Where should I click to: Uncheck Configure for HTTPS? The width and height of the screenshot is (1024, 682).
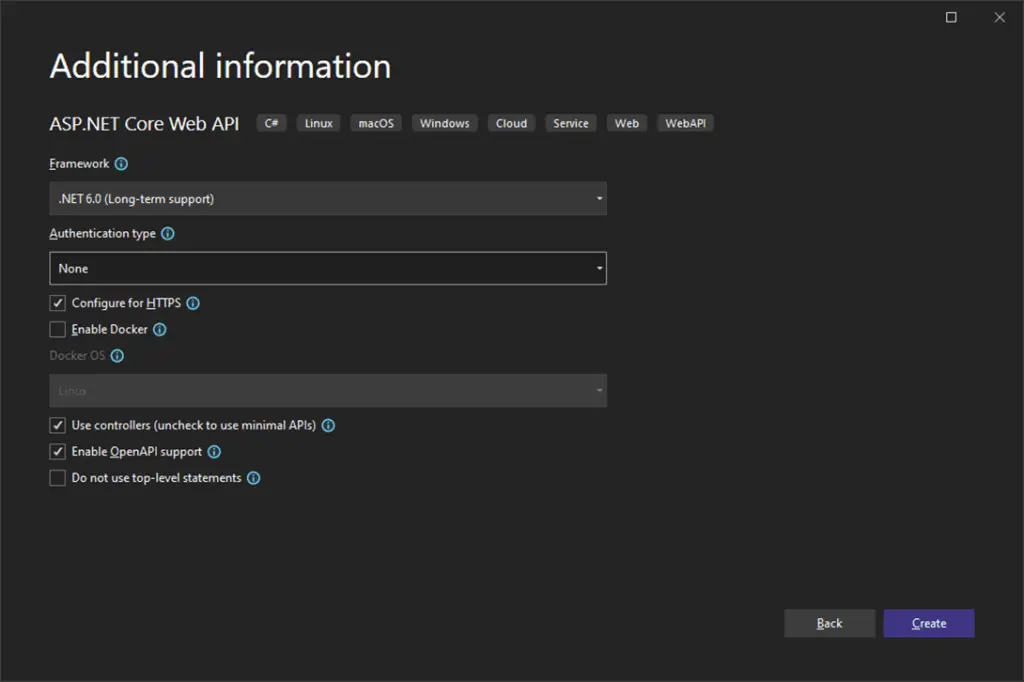tap(57, 303)
